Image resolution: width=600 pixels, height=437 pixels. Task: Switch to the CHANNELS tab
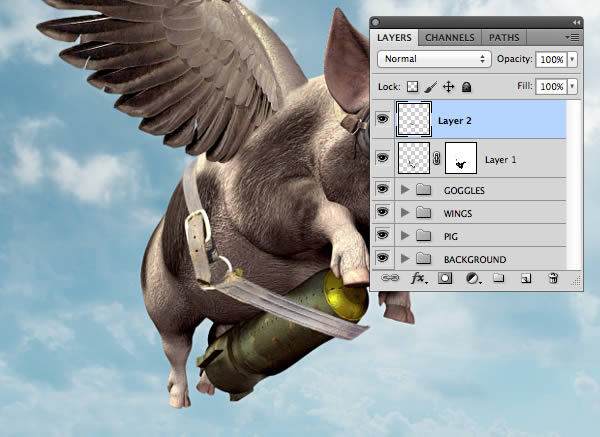tap(450, 38)
